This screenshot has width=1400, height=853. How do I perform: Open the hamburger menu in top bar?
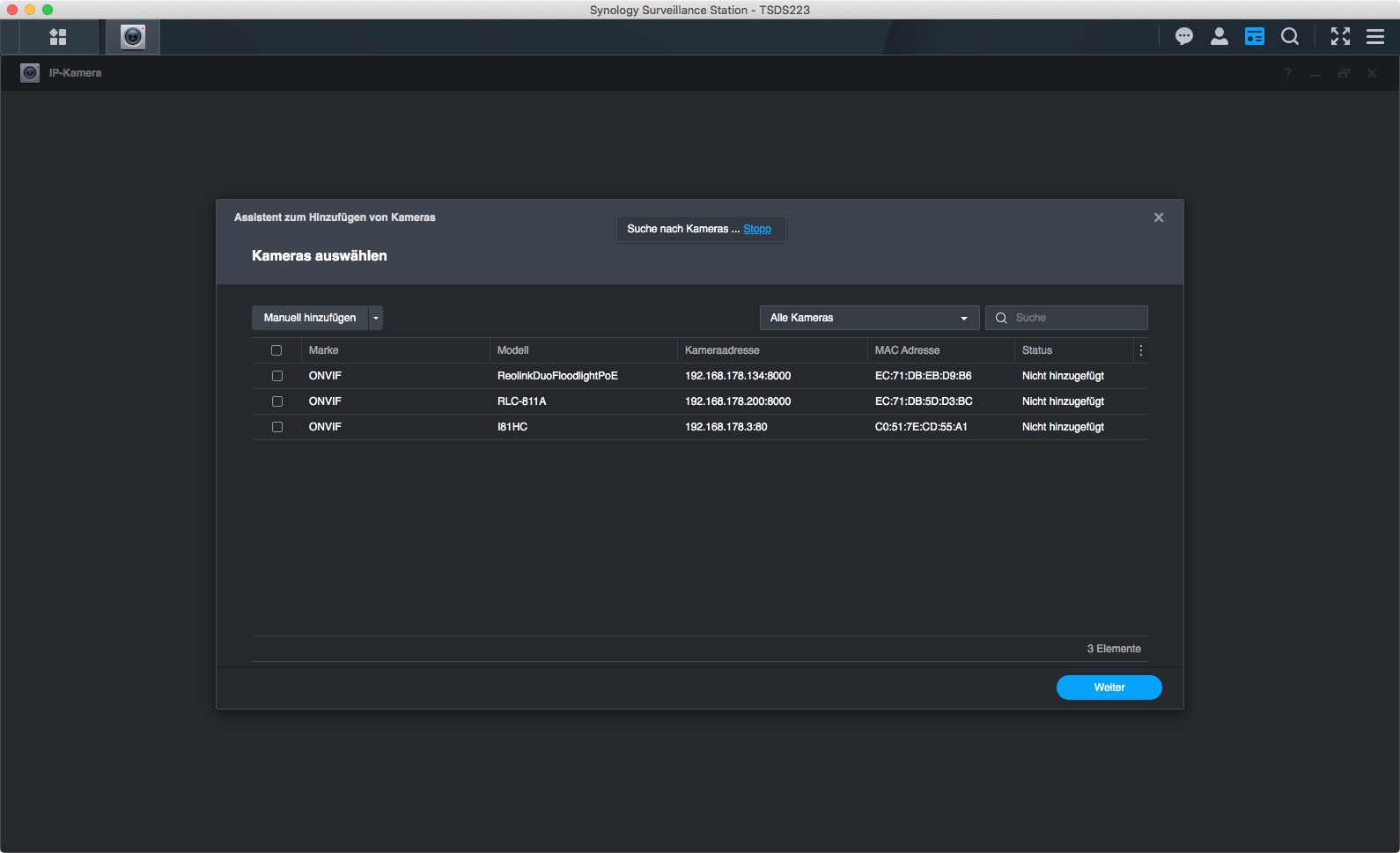coord(1375,37)
